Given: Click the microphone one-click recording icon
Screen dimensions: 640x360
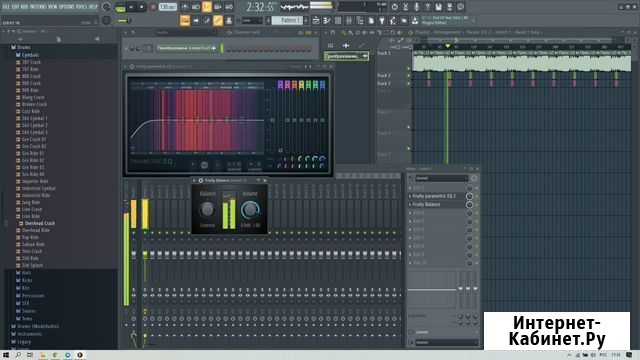Looking at the screenshot, I should pos(416,7).
